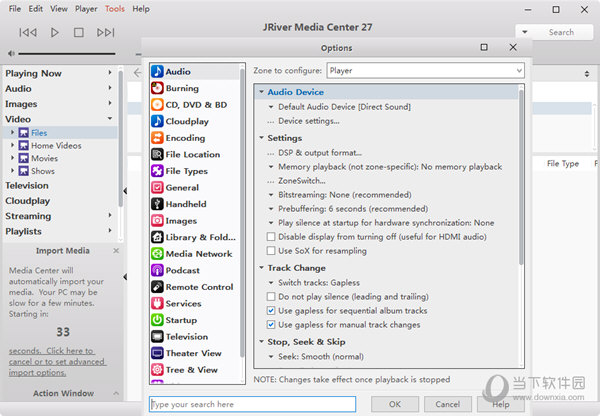The width and height of the screenshot is (600, 416).
Task: Start playback with the play button
Action: (55, 33)
